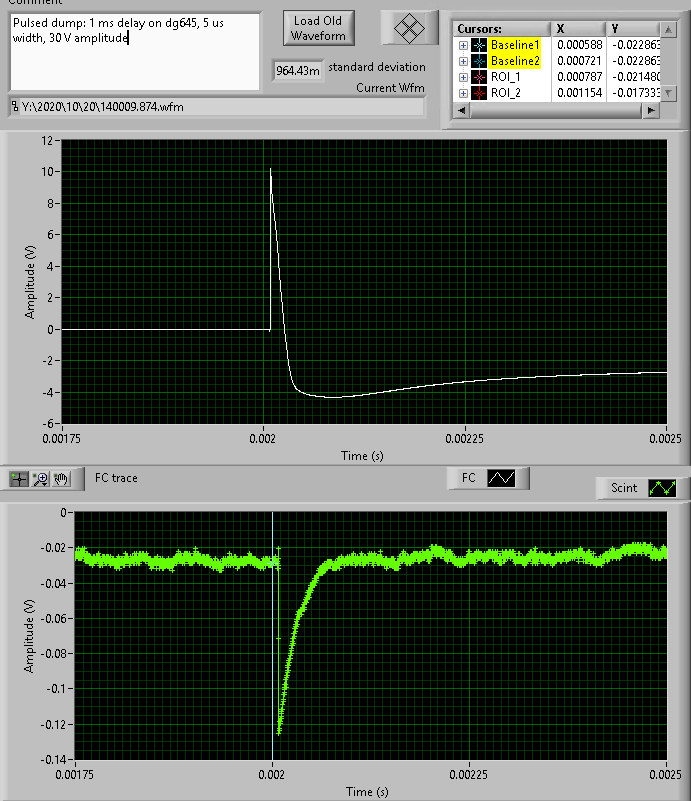This screenshot has height=801, width=691.
Task: Click the Baseline1 cursor style icon
Action: [x=479, y=45]
